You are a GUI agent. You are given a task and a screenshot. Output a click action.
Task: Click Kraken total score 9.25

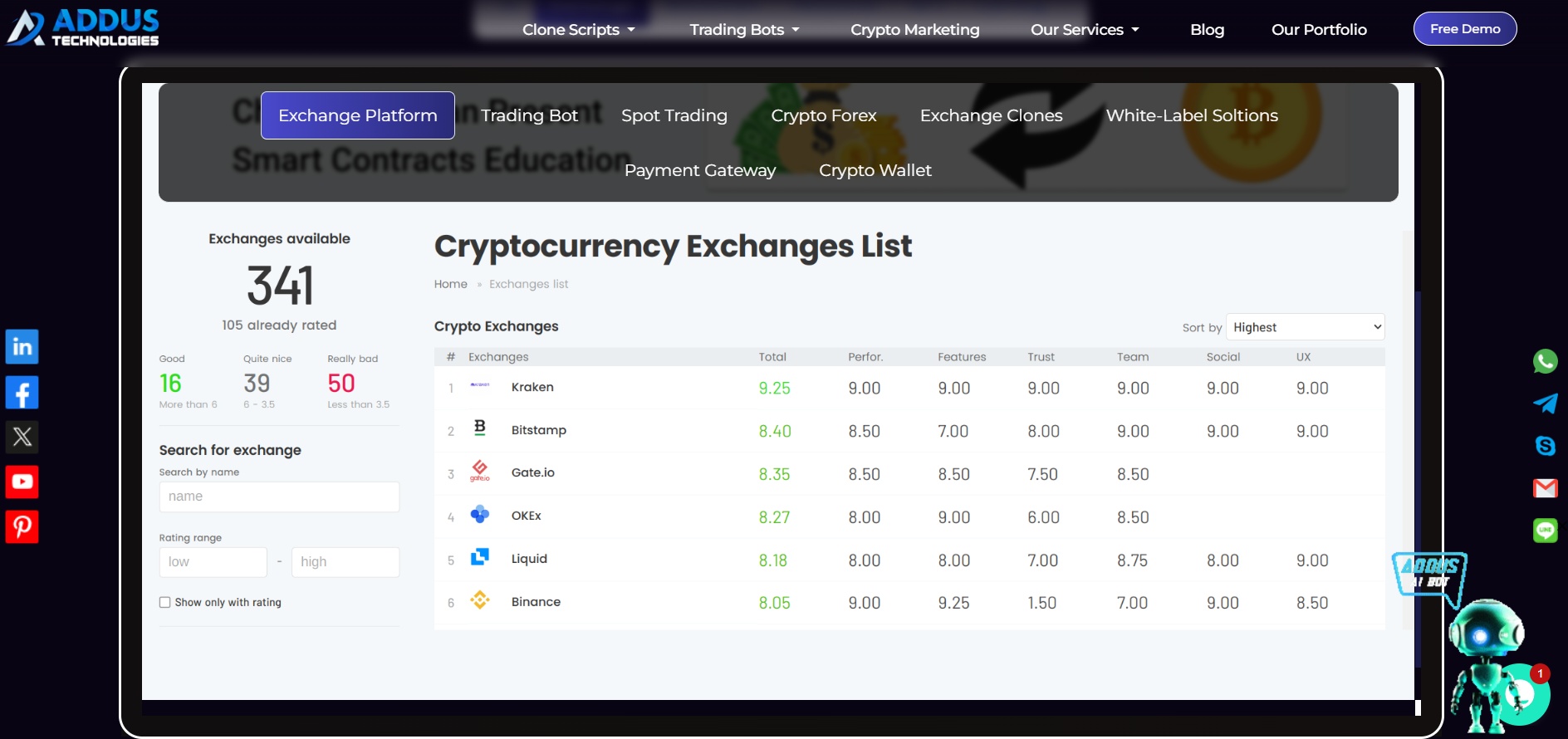[774, 389]
